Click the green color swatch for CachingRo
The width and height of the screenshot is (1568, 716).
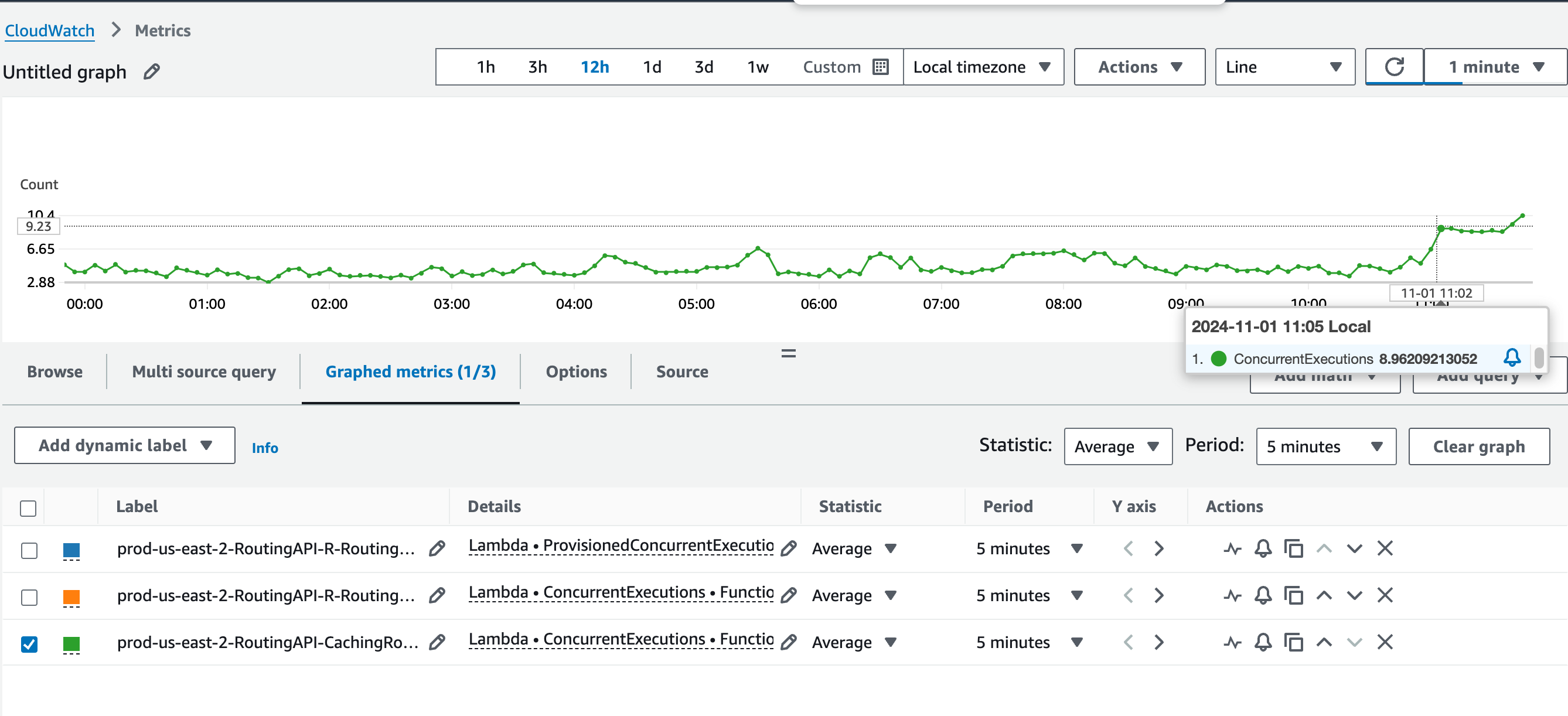pyautogui.click(x=71, y=644)
